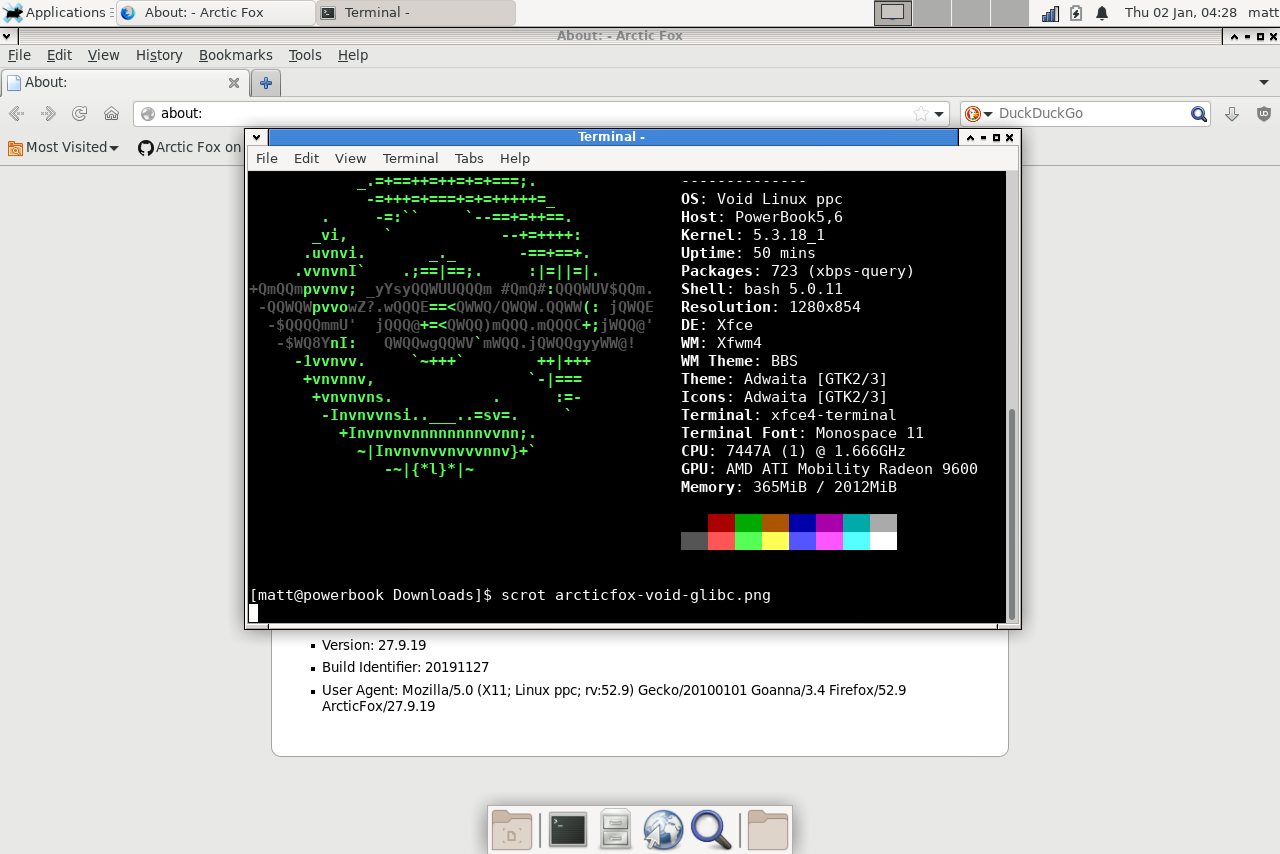Open the list all tabs dropdown arrow
Image resolution: width=1280 pixels, height=854 pixels.
tap(1263, 82)
